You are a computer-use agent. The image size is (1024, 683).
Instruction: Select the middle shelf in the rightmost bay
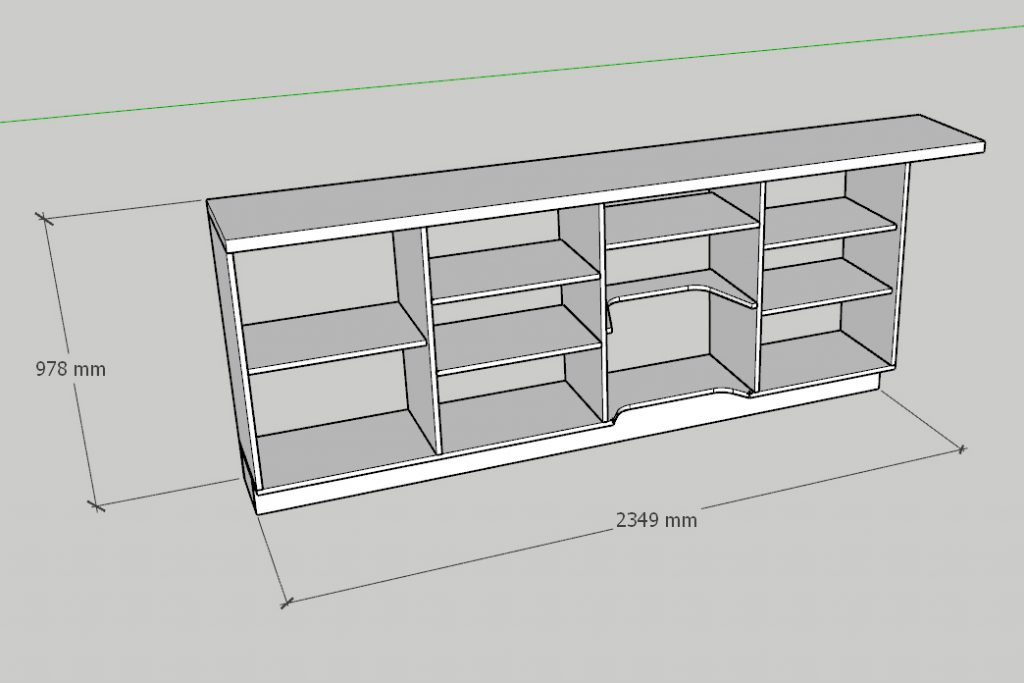(x=825, y=285)
